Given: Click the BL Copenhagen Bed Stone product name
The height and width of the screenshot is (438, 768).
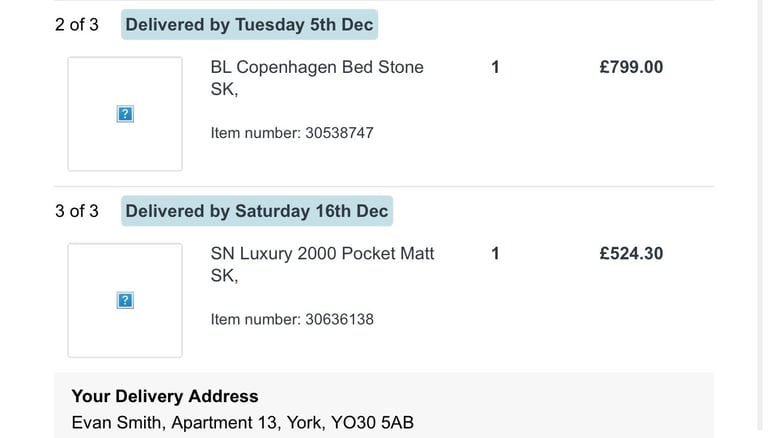Looking at the screenshot, I should [317, 68].
